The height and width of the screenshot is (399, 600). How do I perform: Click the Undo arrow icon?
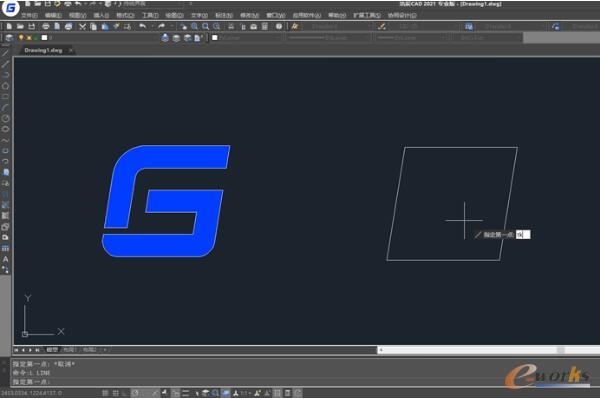click(143, 26)
